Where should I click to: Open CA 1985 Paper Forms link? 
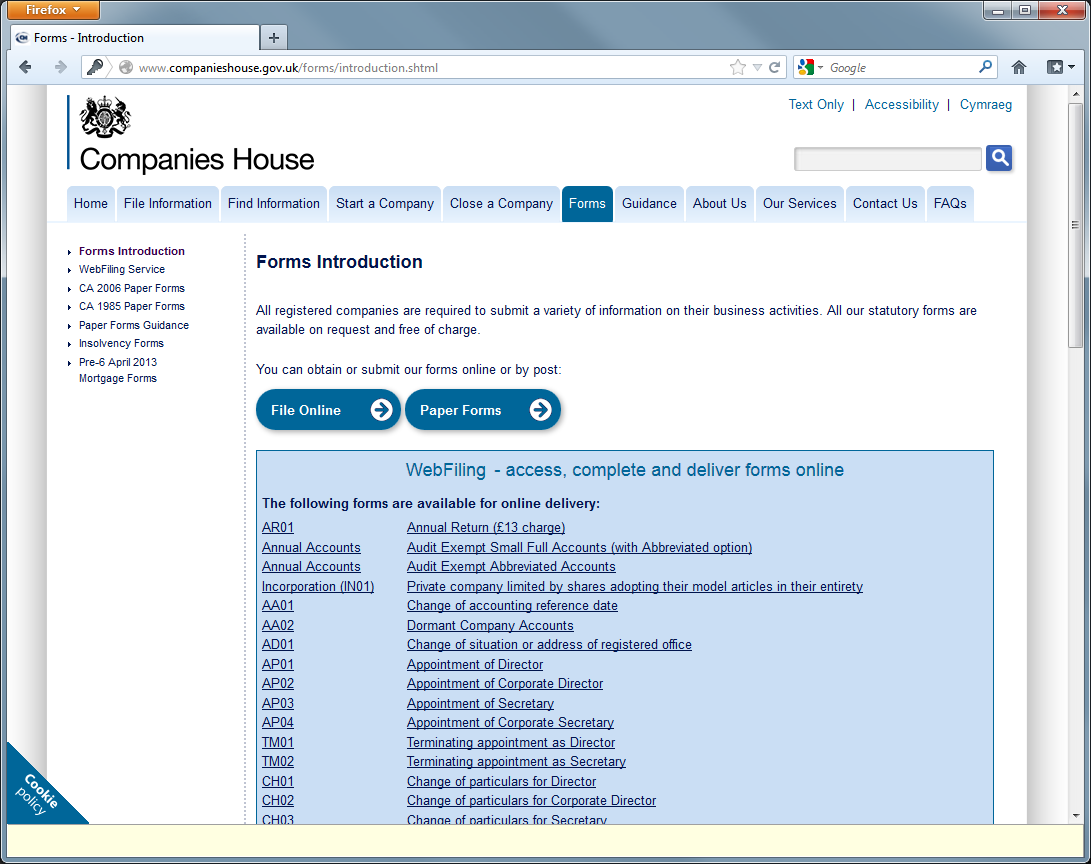pos(132,306)
